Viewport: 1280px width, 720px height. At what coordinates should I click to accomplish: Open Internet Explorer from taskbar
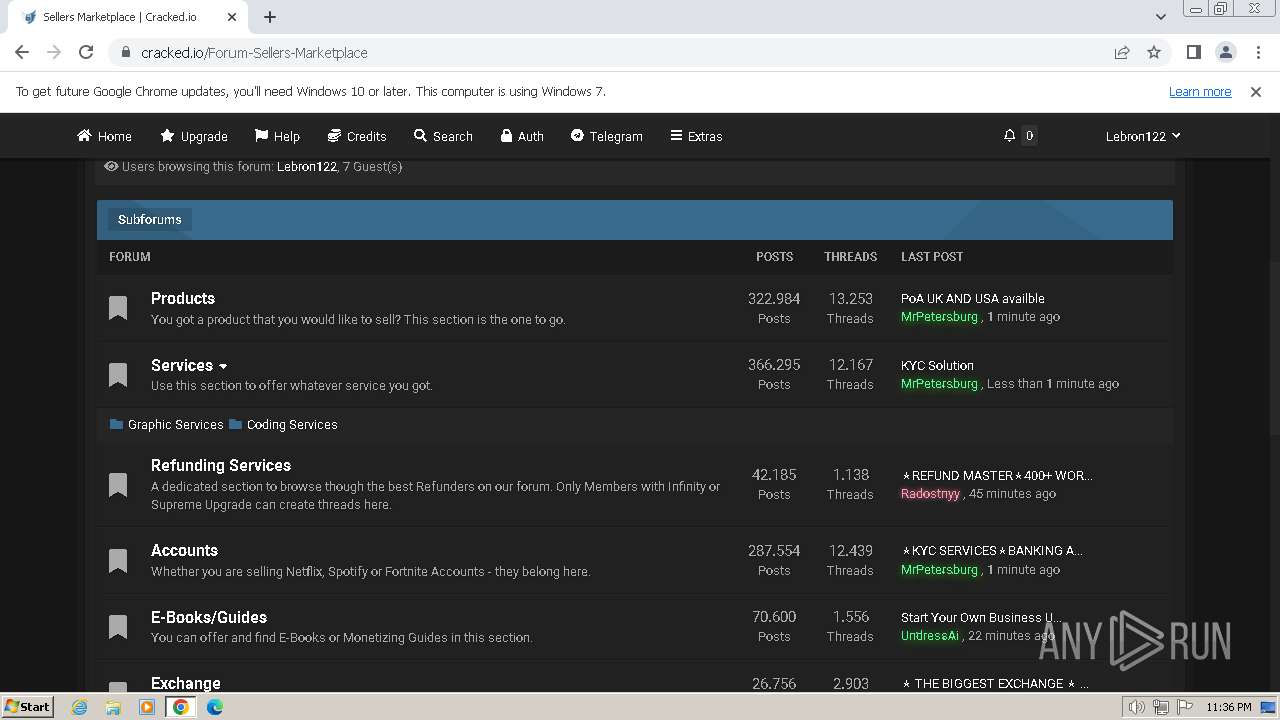click(x=80, y=707)
